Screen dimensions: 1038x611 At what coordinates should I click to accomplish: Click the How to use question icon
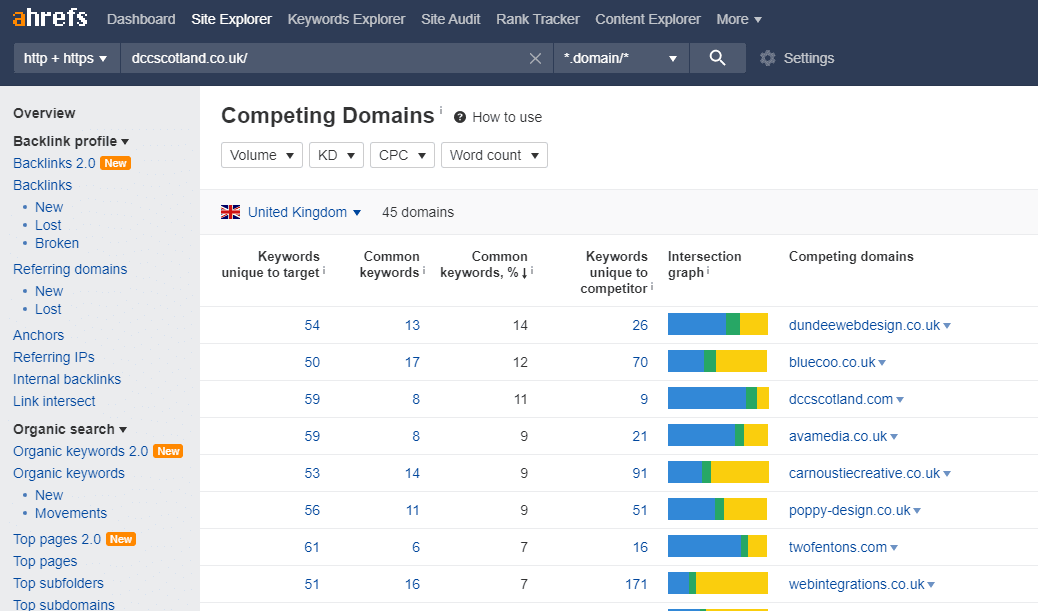[x=459, y=117]
